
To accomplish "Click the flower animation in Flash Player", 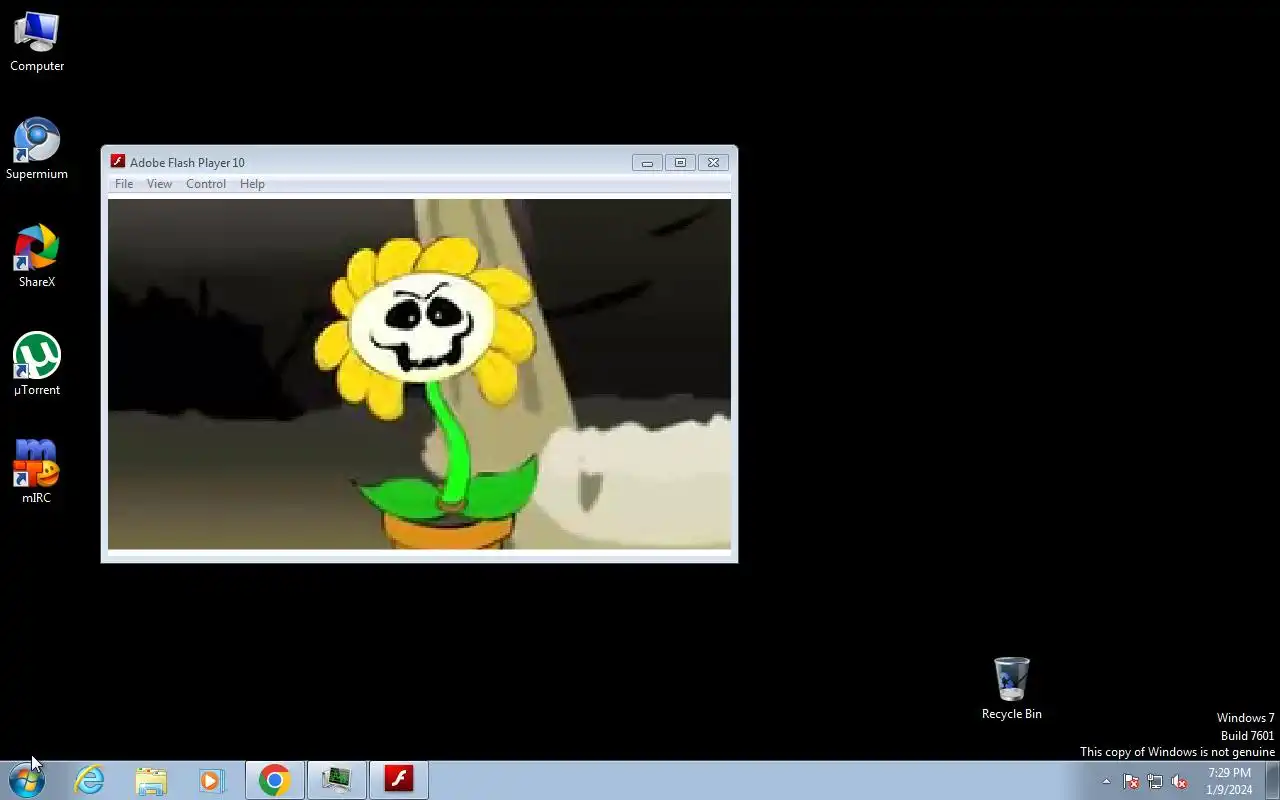I will 419,374.
